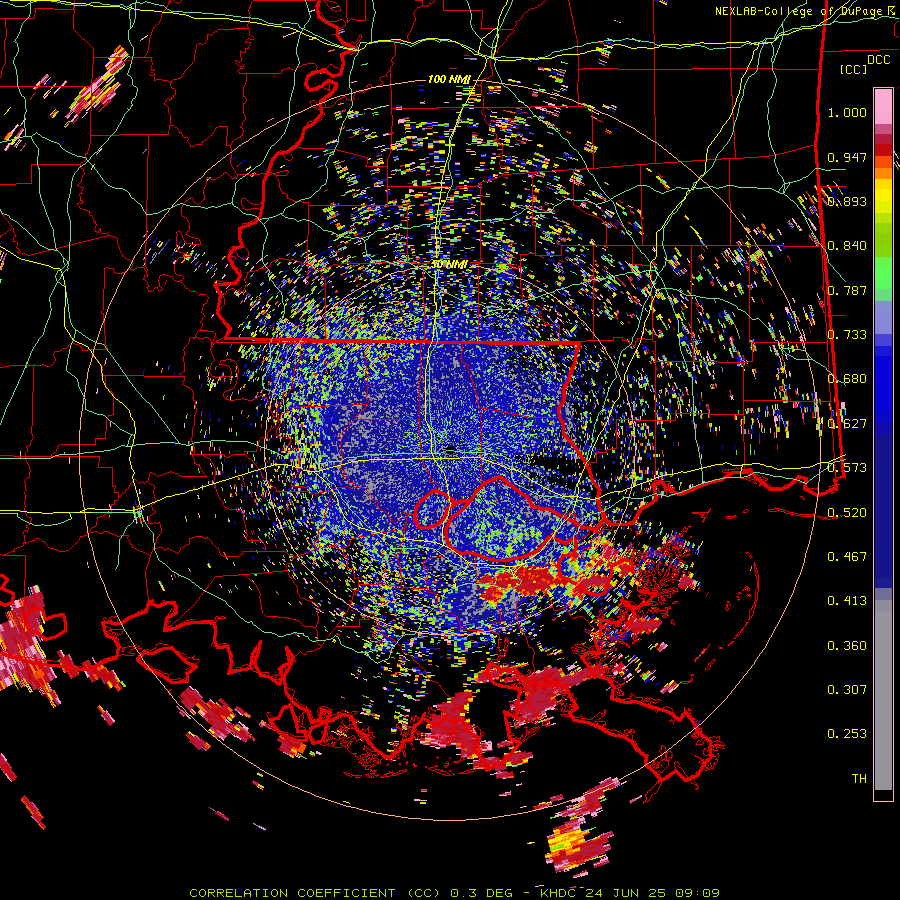Pick the red swatch in the color bar
The image size is (900, 900).
pos(883,150)
